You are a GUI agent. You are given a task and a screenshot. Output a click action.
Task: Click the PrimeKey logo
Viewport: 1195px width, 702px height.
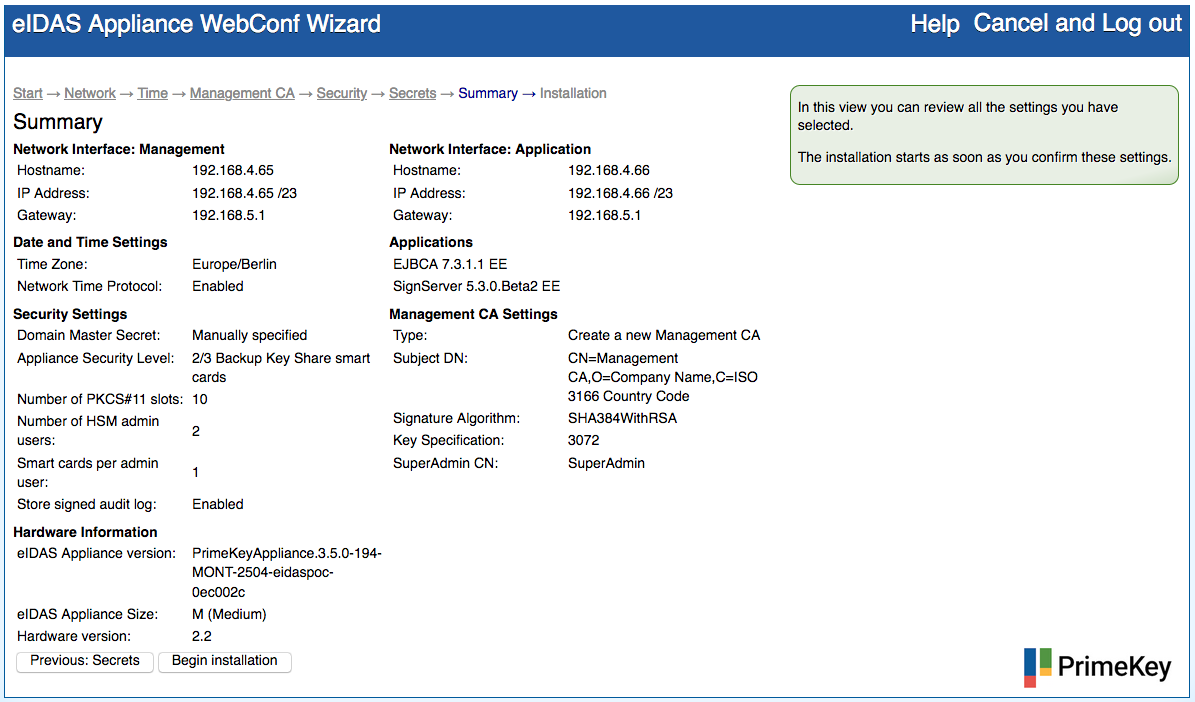[x=1097, y=667]
